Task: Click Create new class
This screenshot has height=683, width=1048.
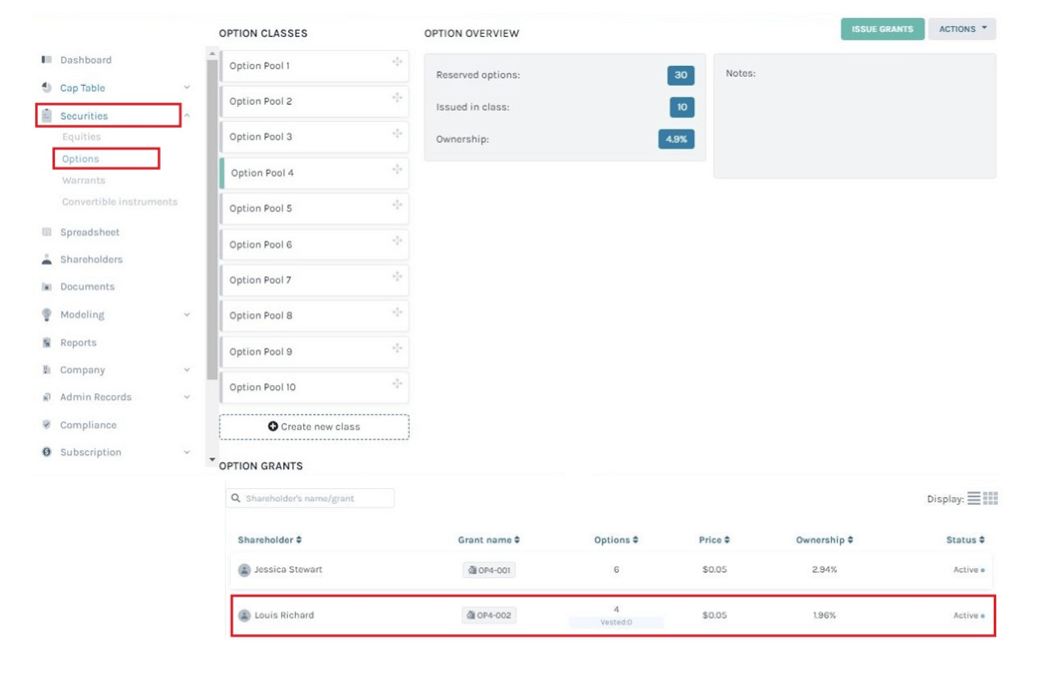Action: point(313,426)
